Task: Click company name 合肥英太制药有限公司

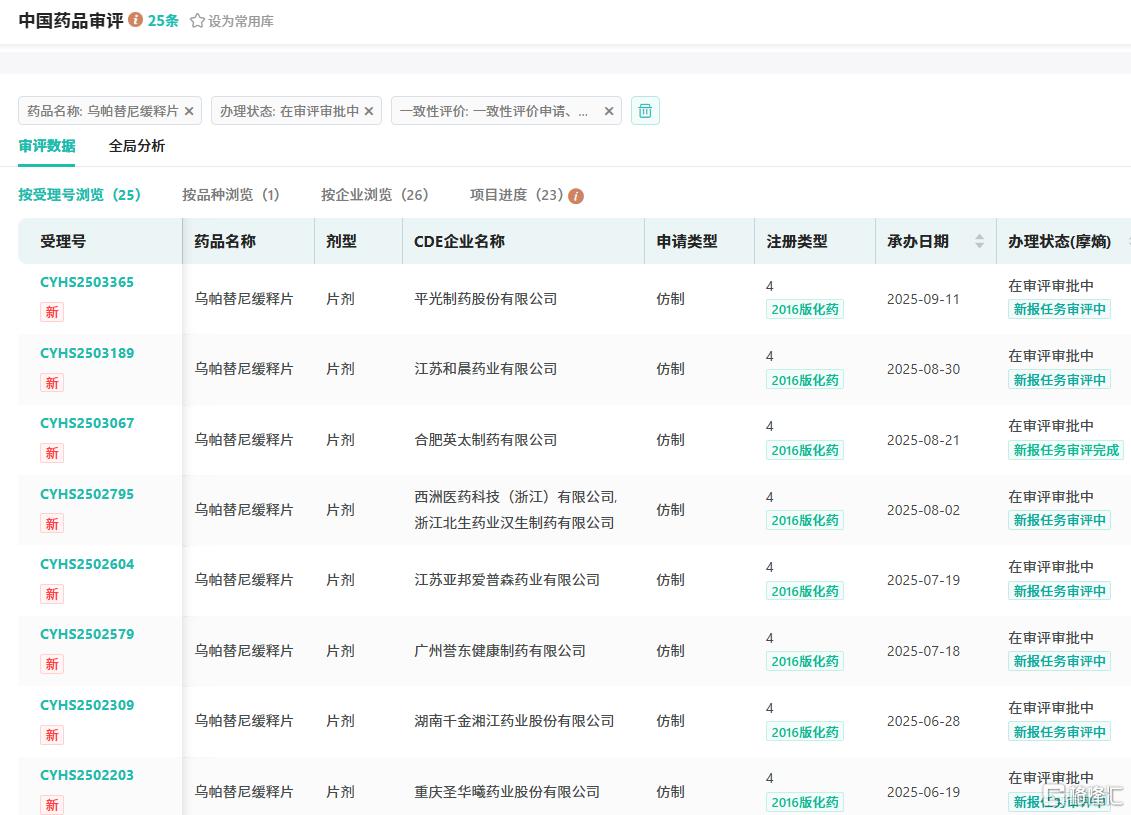Action: point(485,439)
